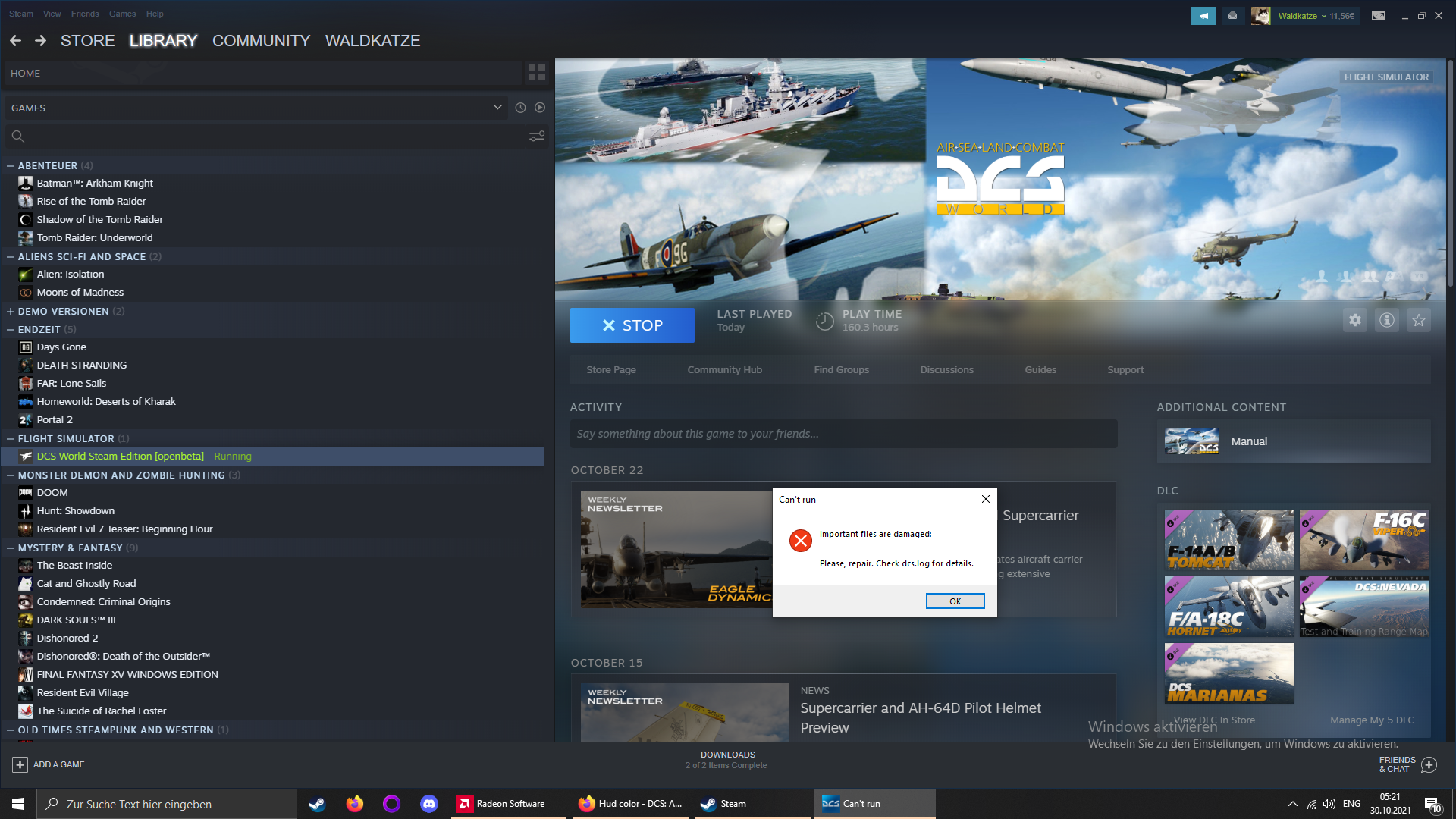The image size is (1456, 819).
Task: Go to the STORE tab
Action: coord(88,41)
